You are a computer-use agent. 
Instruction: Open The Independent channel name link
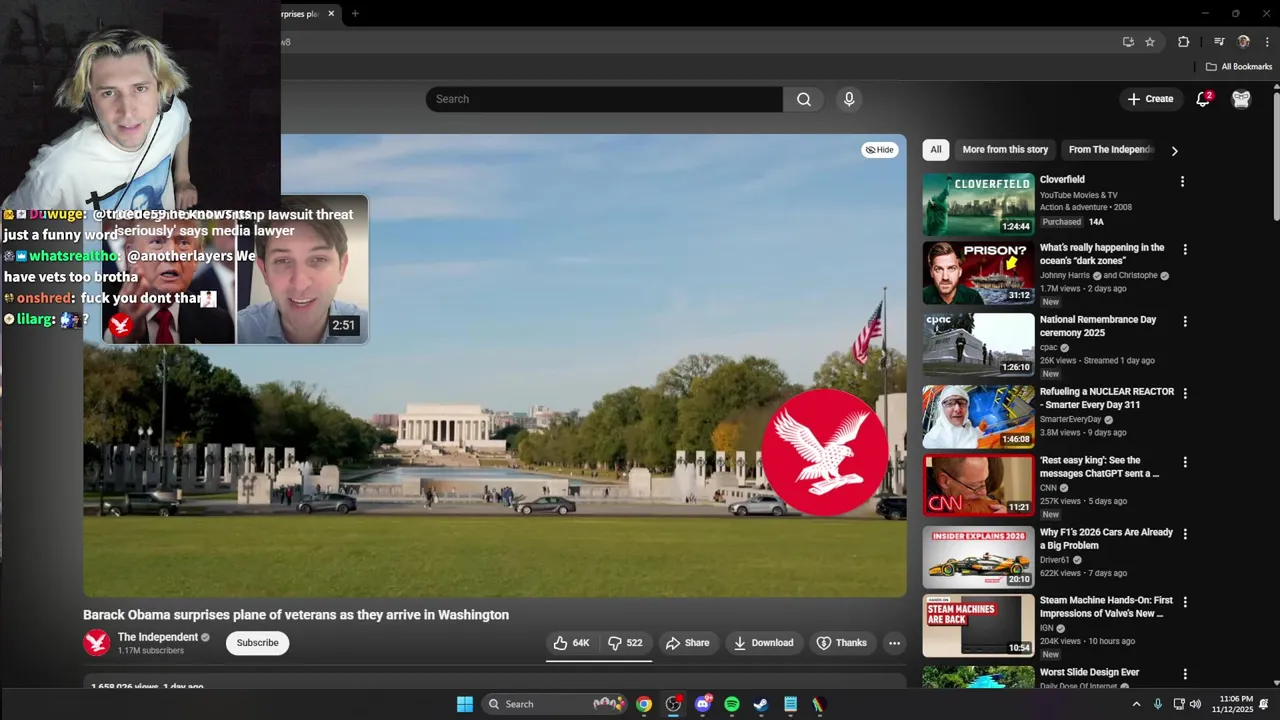coord(158,637)
